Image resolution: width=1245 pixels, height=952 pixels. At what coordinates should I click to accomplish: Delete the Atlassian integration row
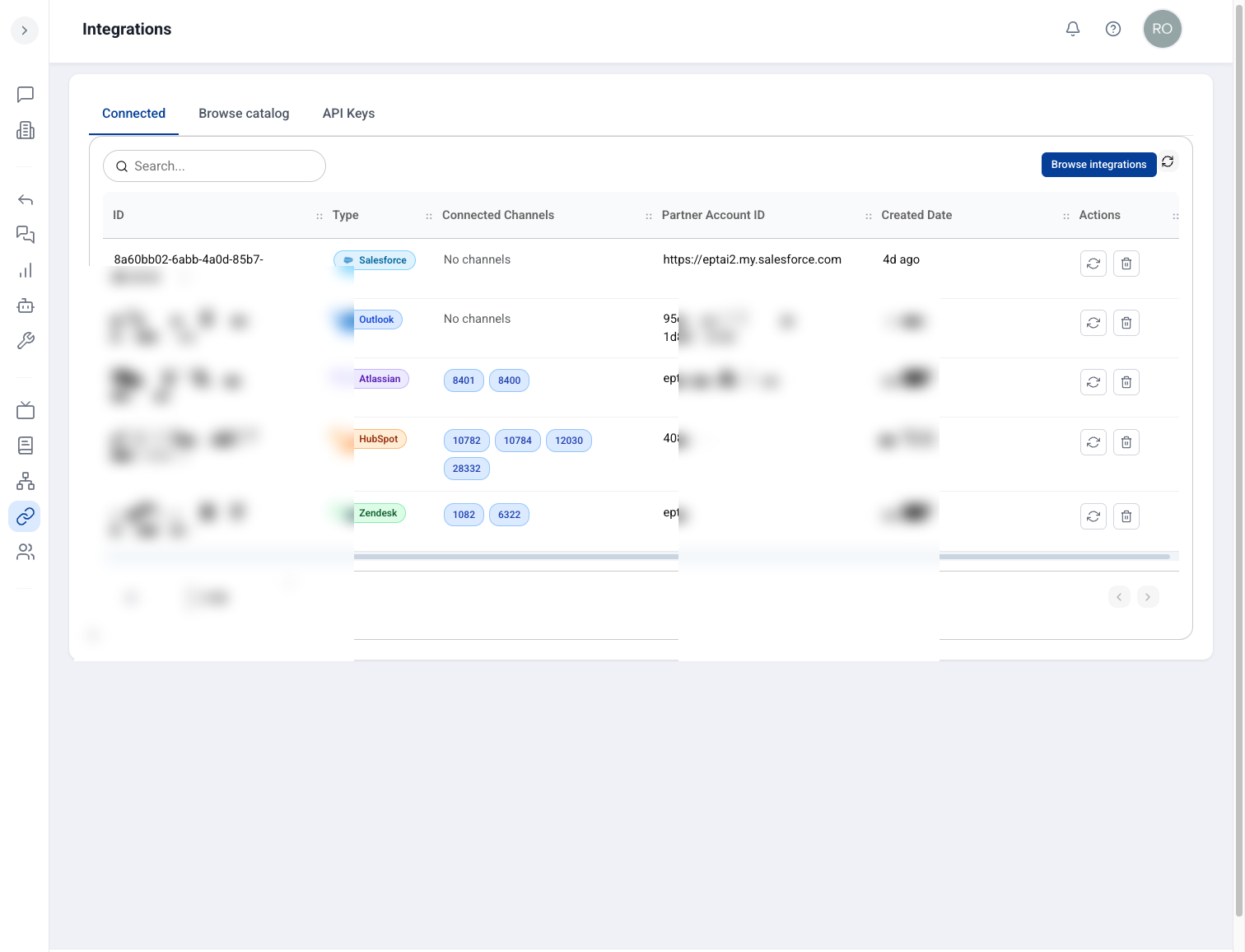coord(1126,382)
